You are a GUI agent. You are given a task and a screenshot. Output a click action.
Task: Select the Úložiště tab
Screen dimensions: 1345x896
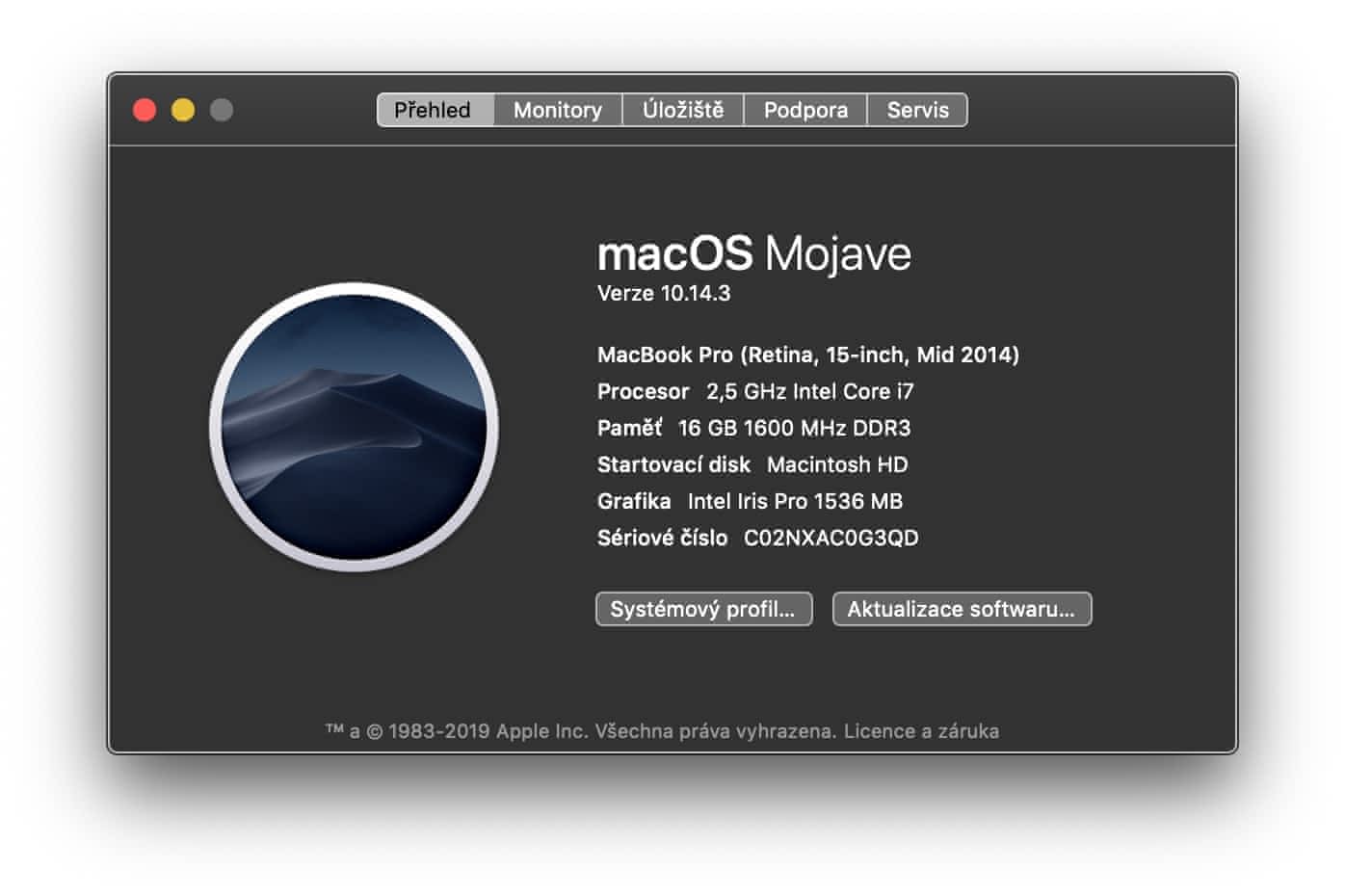coord(683,110)
